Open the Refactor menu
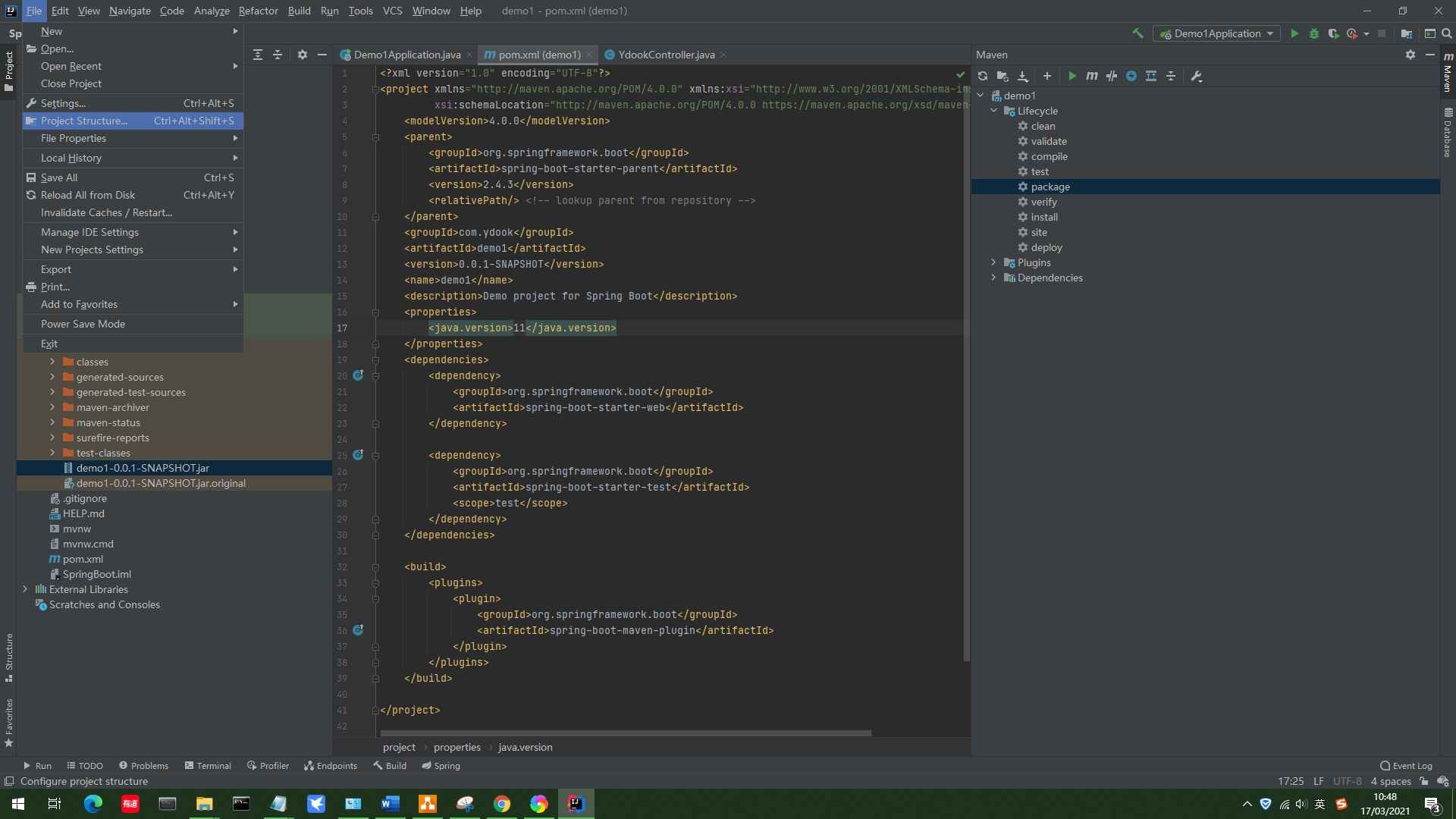1456x819 pixels. point(258,11)
